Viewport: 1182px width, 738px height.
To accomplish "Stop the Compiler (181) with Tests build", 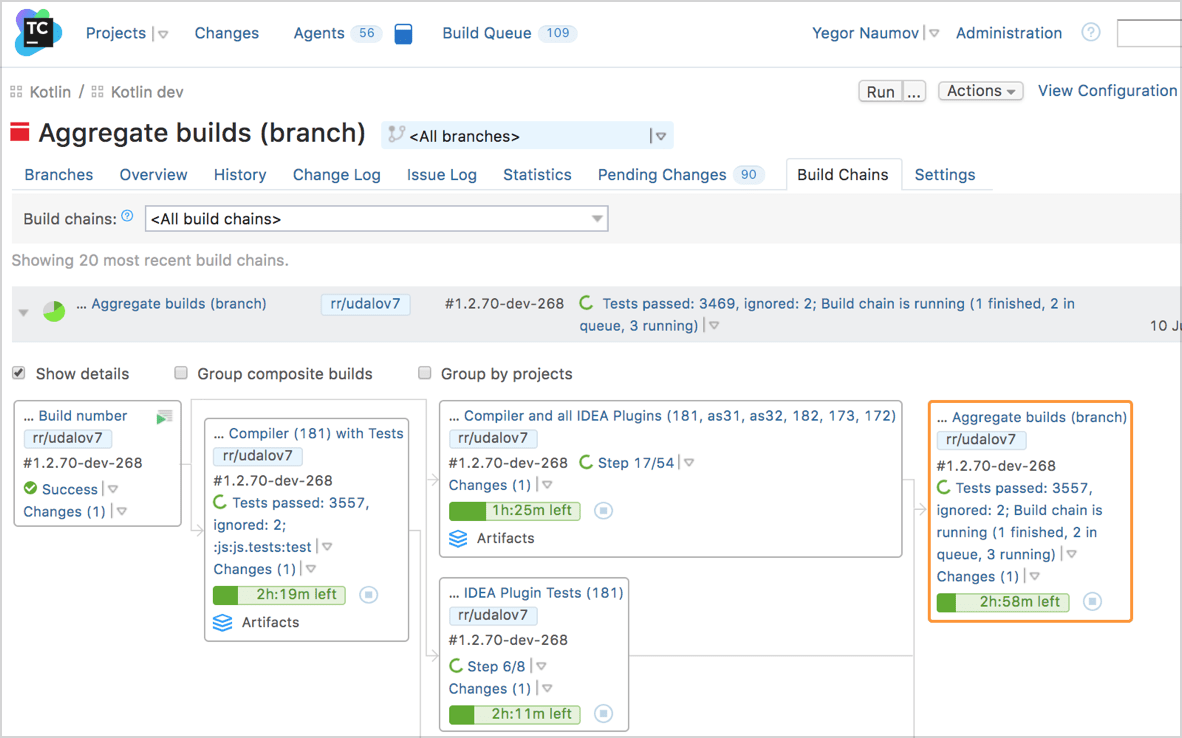I will pyautogui.click(x=369, y=595).
